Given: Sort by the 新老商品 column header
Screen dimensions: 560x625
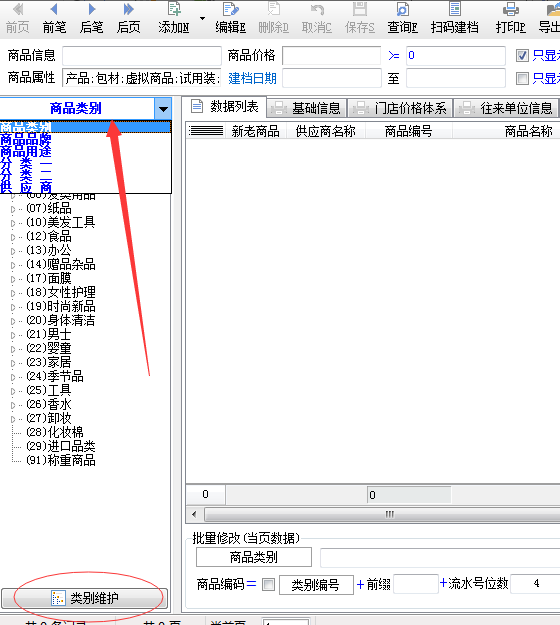Looking at the screenshot, I should tap(255, 131).
